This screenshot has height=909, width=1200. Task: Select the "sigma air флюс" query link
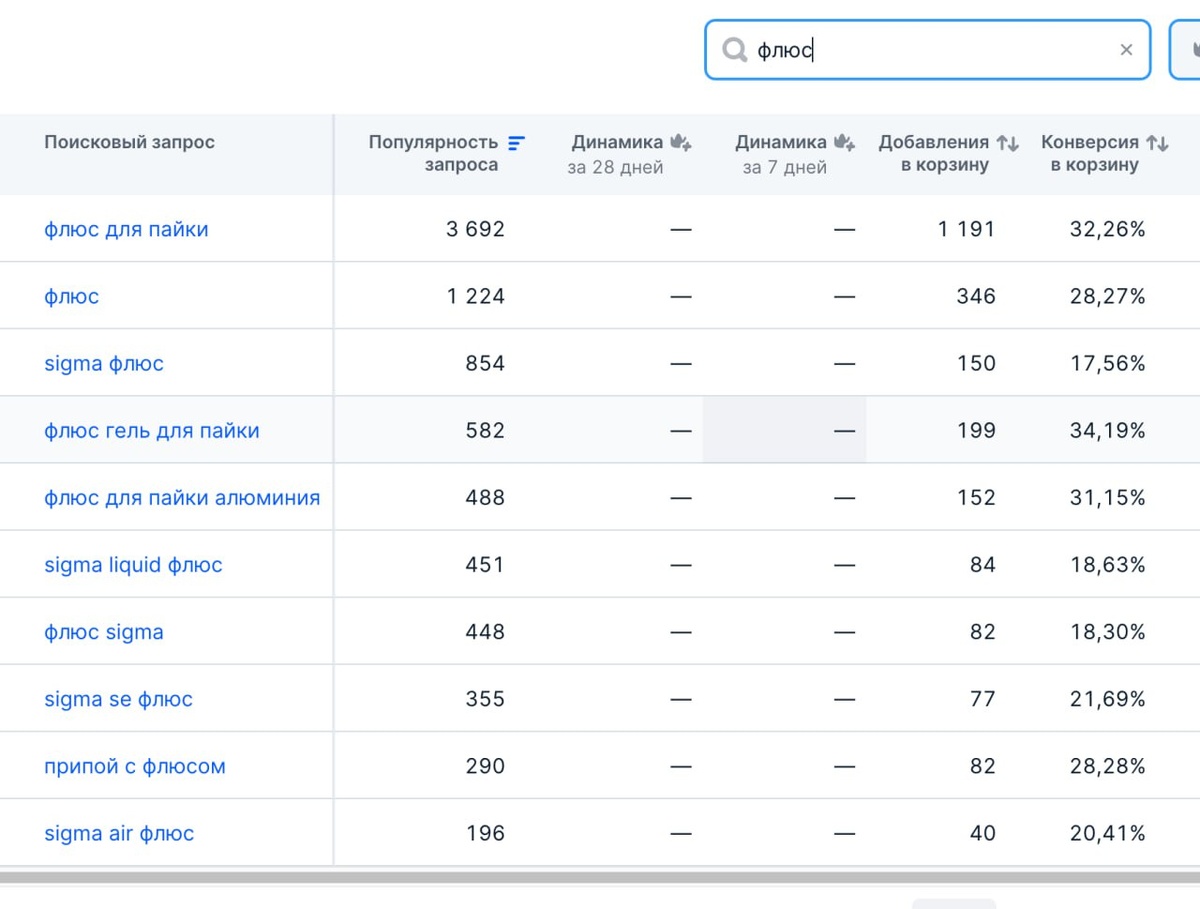pos(119,833)
